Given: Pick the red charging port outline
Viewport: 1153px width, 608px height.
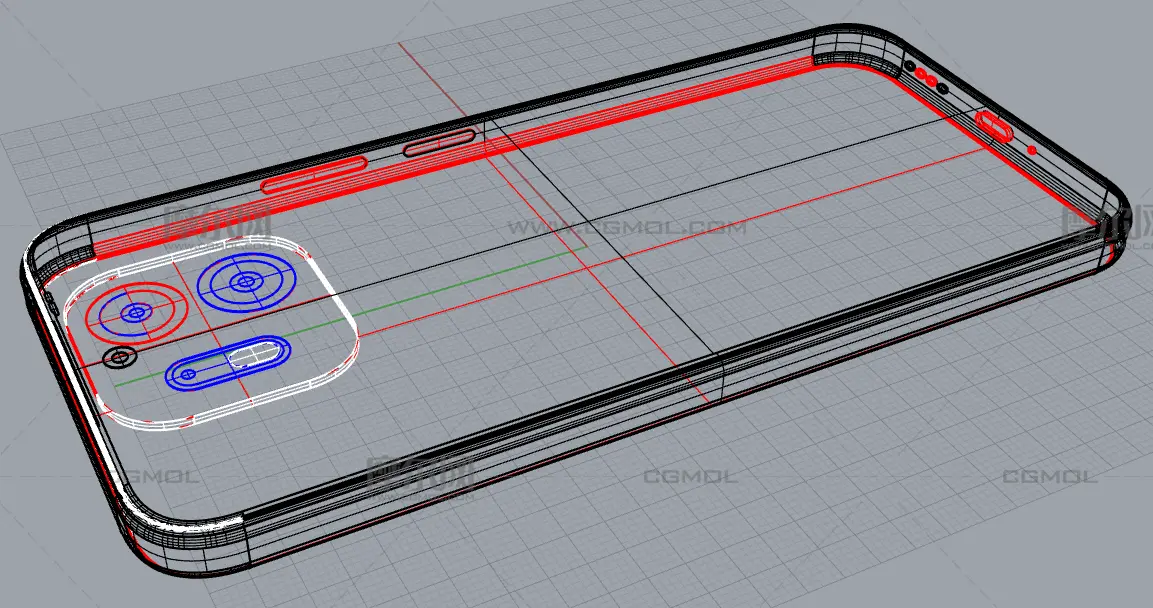Looking at the screenshot, I should point(994,124).
